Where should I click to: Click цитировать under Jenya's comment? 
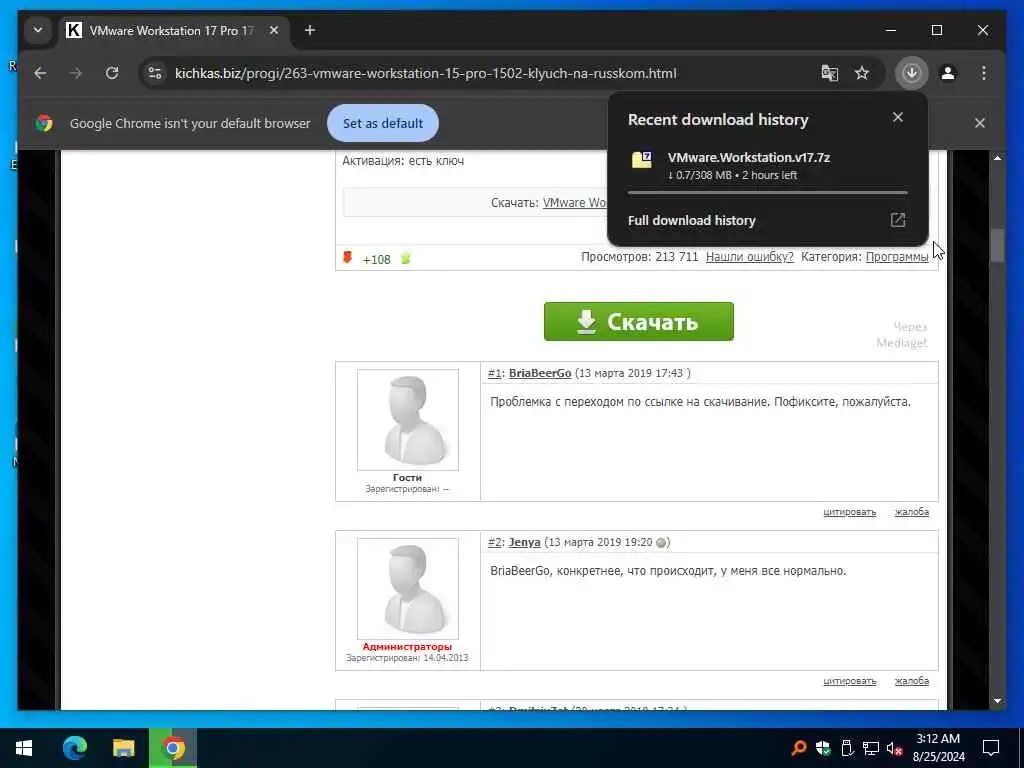[x=850, y=681]
